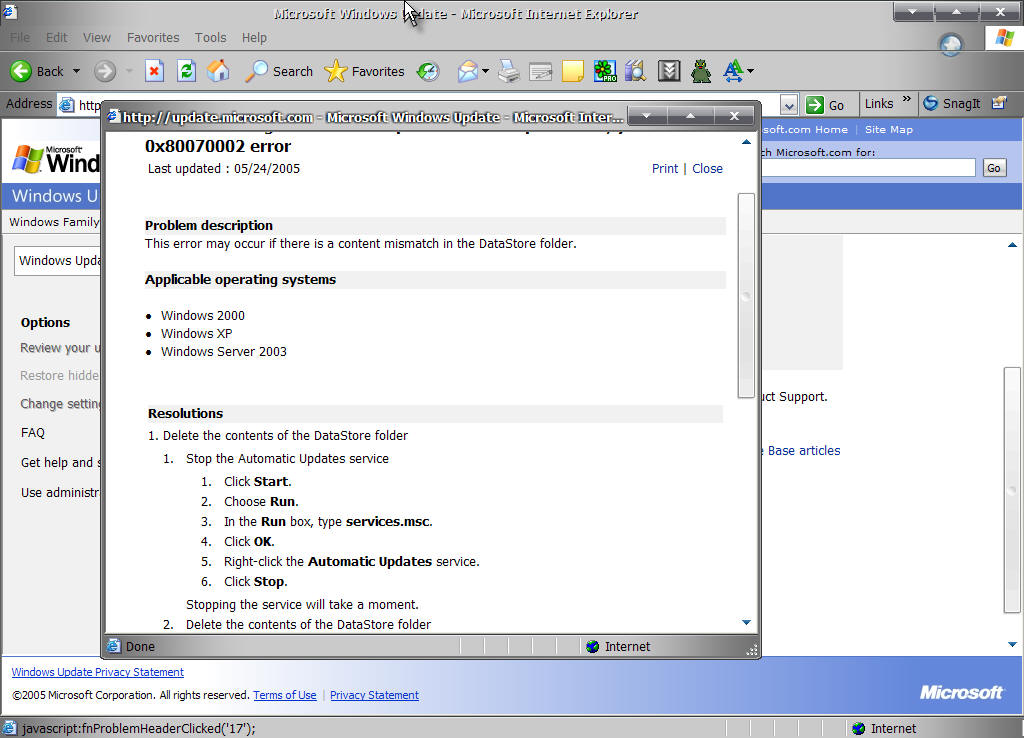Image resolution: width=1024 pixels, height=738 pixels.
Task: Click the Microsoft logo in page footer
Action: click(961, 692)
